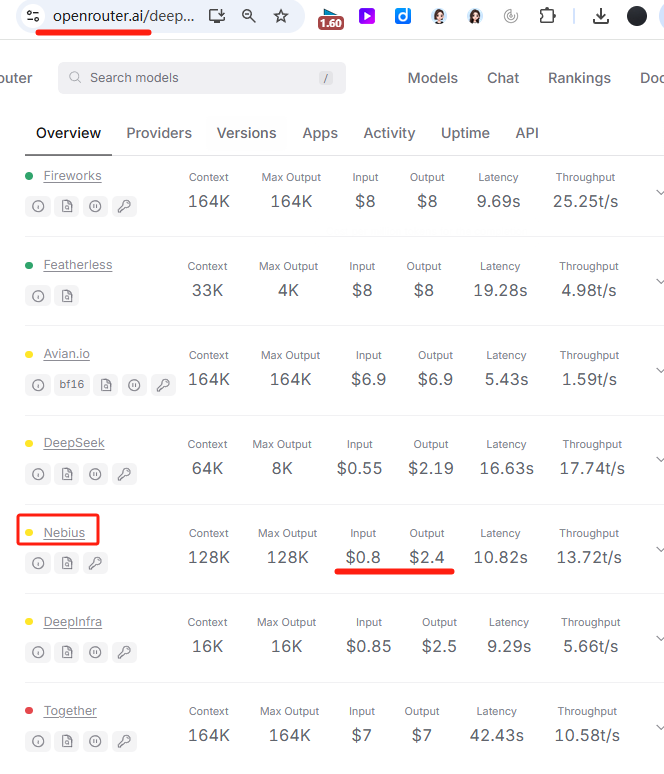Click the document icon under Featherless
This screenshot has width=664, height=774.
click(x=67, y=296)
